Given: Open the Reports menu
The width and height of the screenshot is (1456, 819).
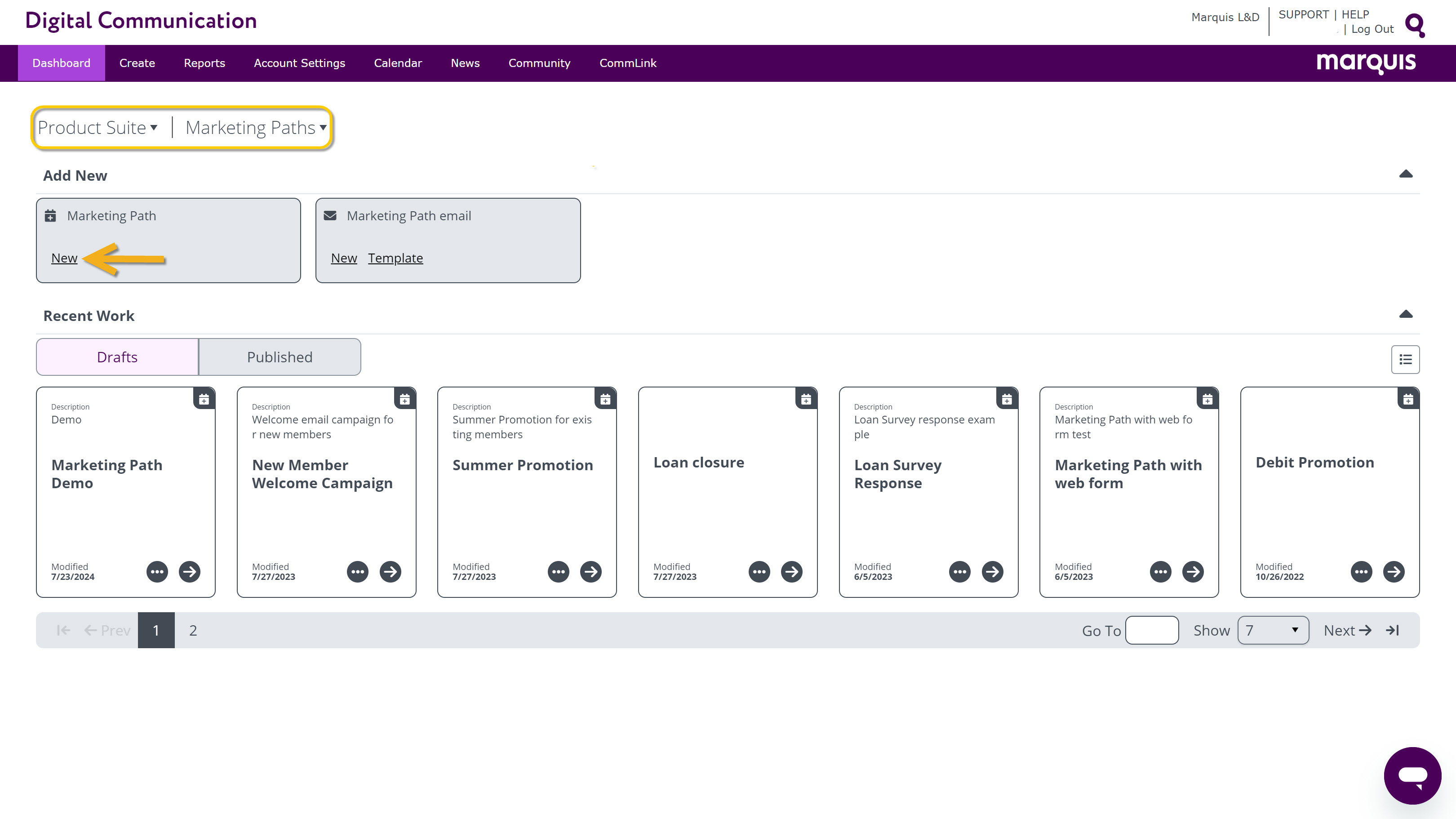Looking at the screenshot, I should (x=204, y=63).
